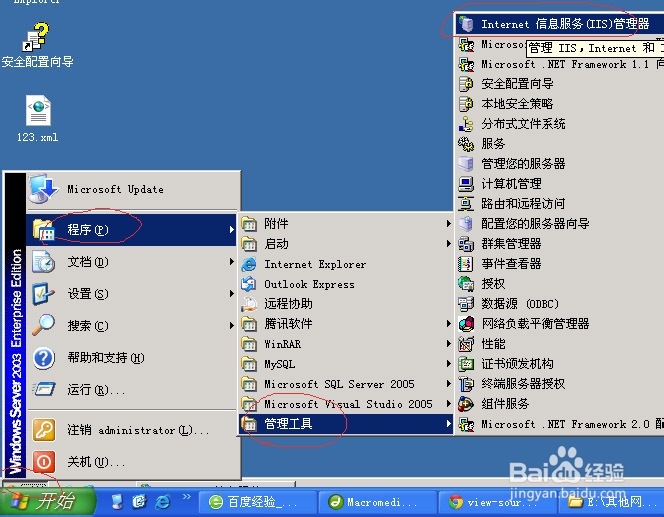Select the 安全配置向导 desktop shortcut
Screen dimensions: 664x517
pyautogui.click(x=37, y=45)
